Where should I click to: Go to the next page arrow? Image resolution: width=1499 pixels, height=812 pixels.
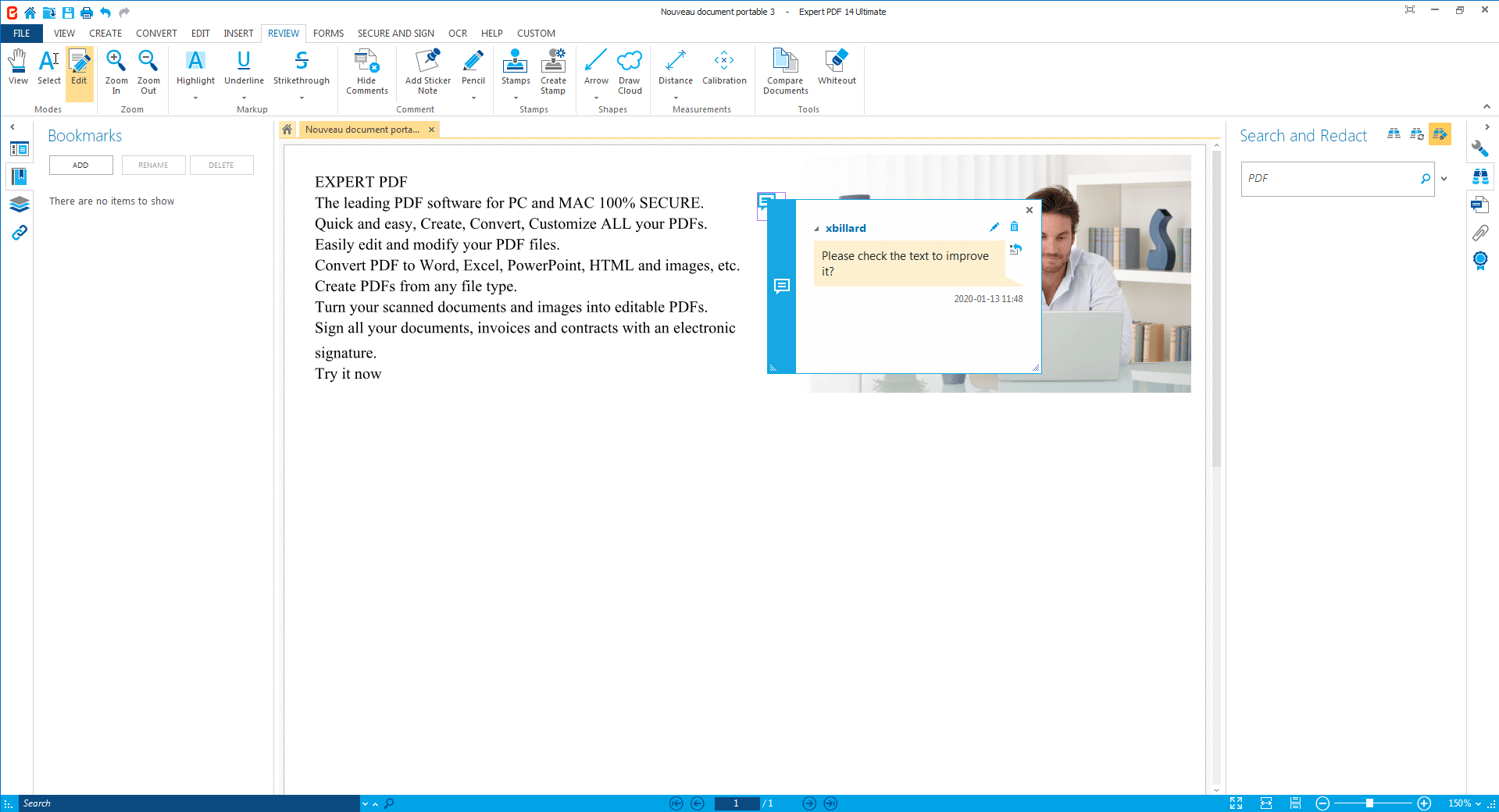pyautogui.click(x=809, y=803)
